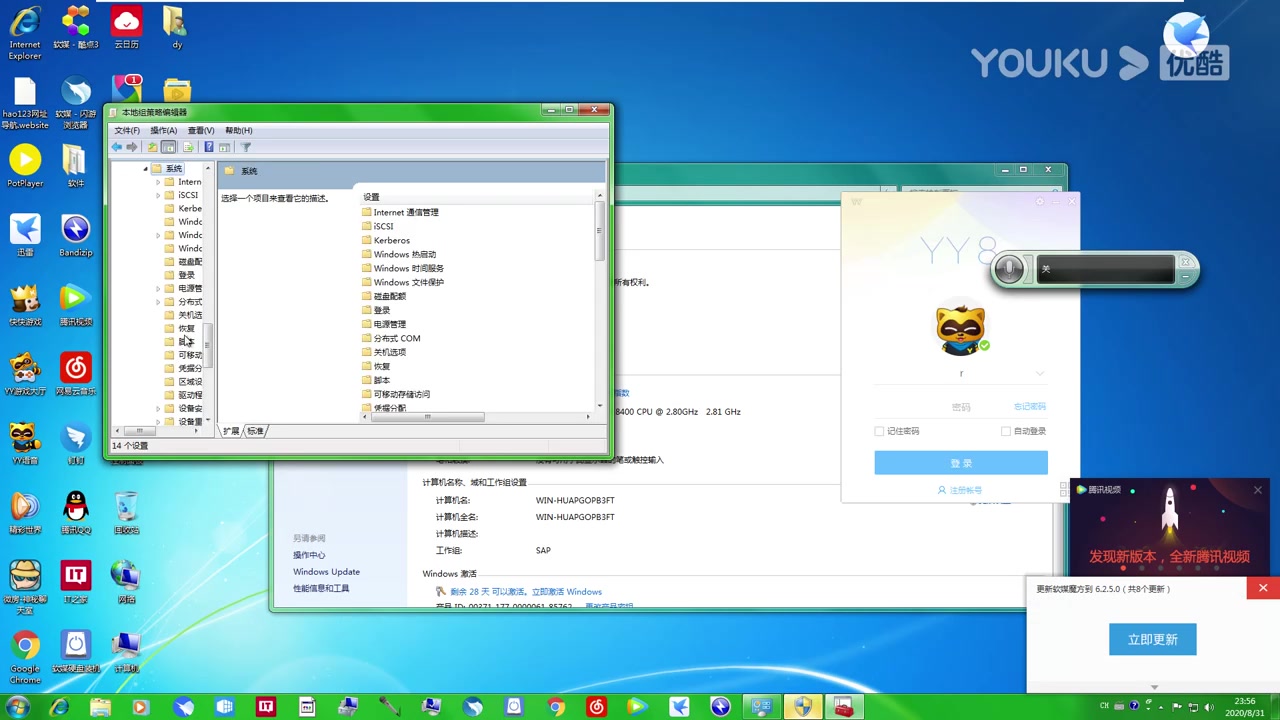Select the Windows 时间服务 folder
This screenshot has height=720, width=1280.
tap(403, 268)
